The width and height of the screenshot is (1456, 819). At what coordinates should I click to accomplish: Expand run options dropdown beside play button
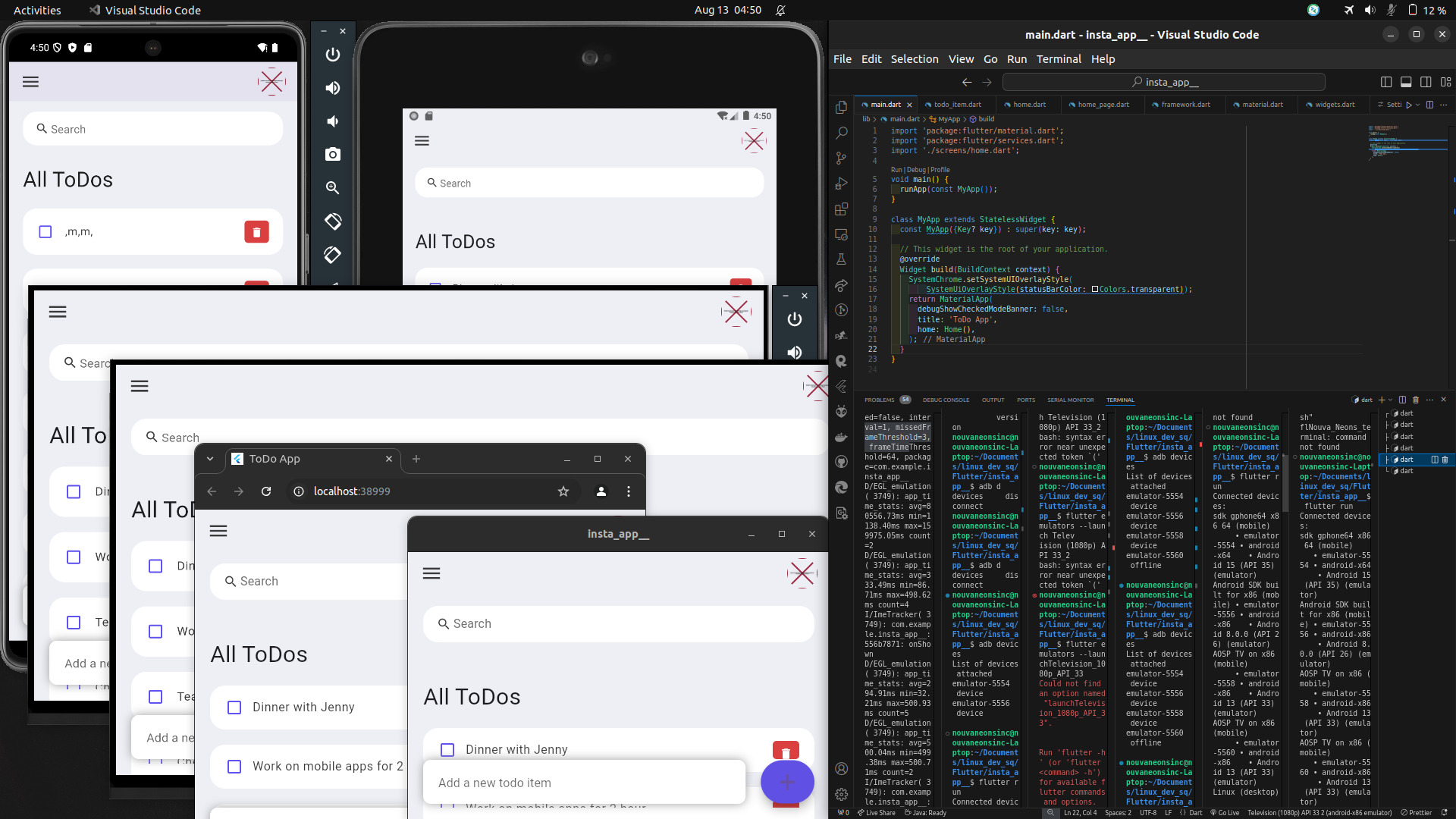coord(1418,105)
